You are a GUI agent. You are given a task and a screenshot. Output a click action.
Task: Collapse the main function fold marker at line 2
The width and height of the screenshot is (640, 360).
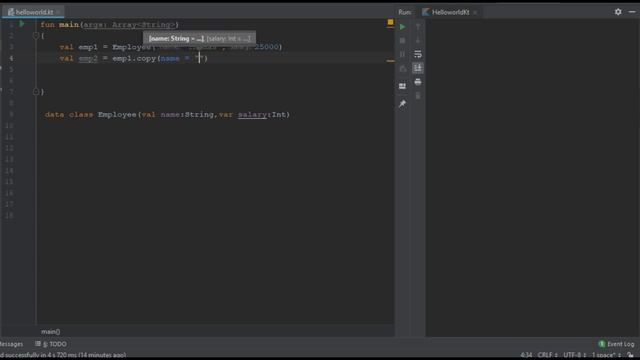coord(36,36)
